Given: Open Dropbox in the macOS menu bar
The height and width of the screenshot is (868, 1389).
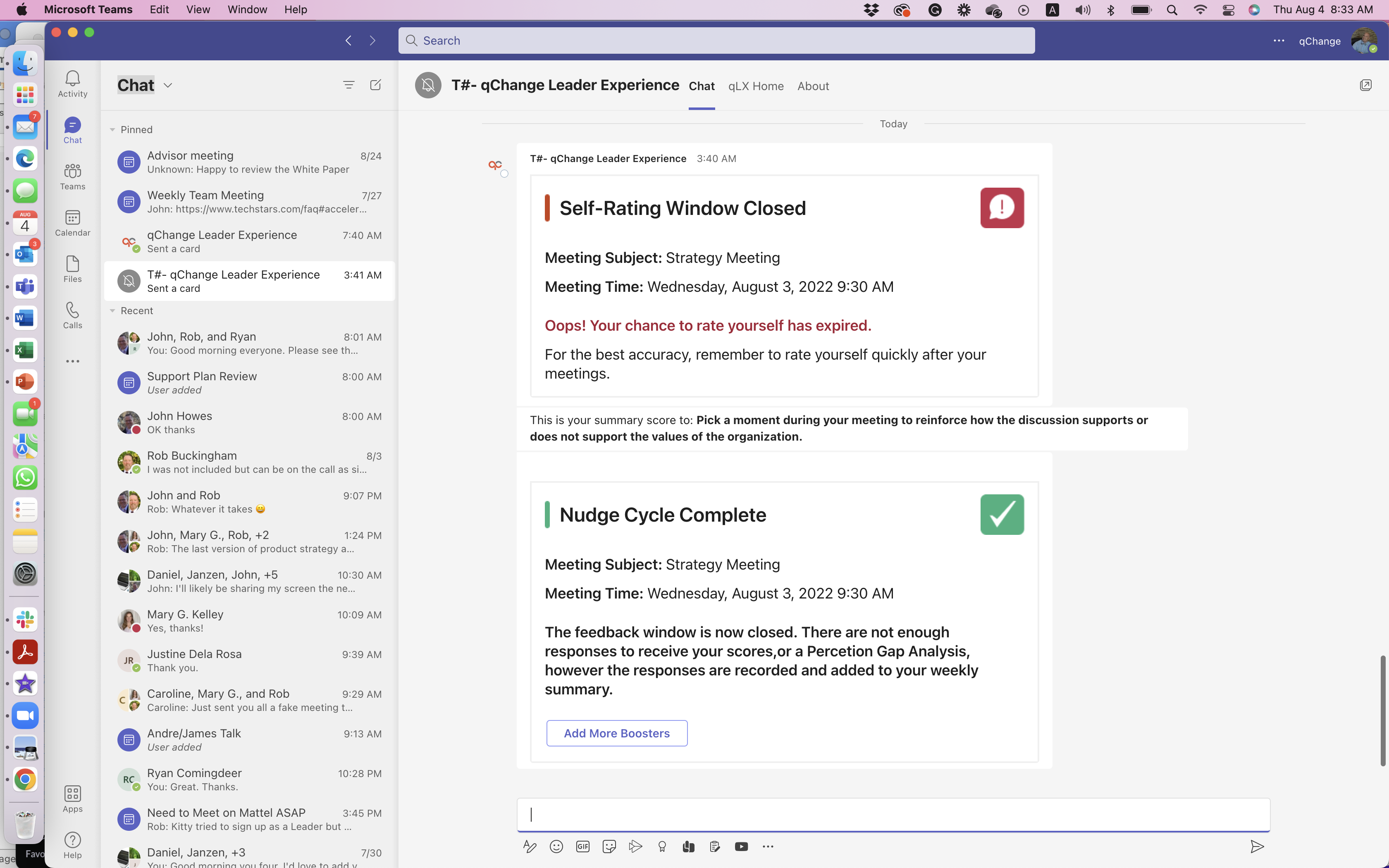Looking at the screenshot, I should click(871, 10).
